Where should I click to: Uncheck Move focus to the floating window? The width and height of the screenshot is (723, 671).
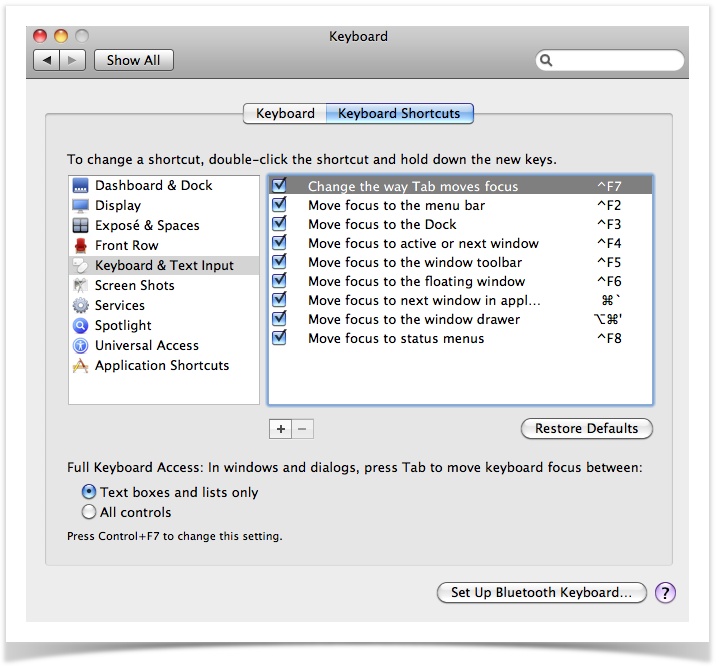click(x=279, y=280)
